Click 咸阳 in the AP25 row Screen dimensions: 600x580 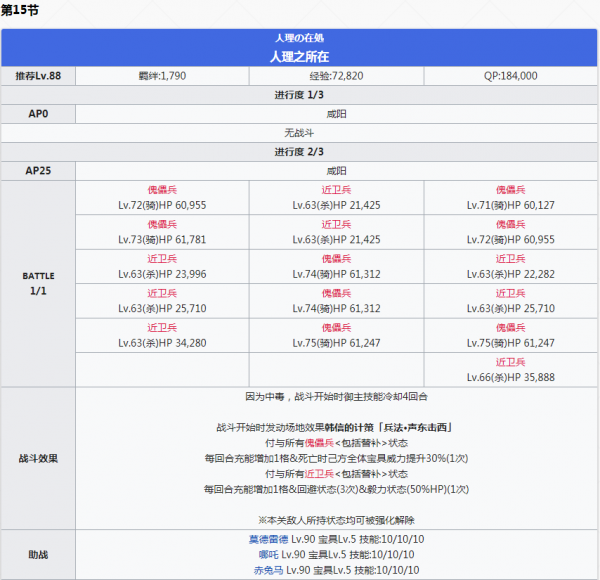point(336,171)
